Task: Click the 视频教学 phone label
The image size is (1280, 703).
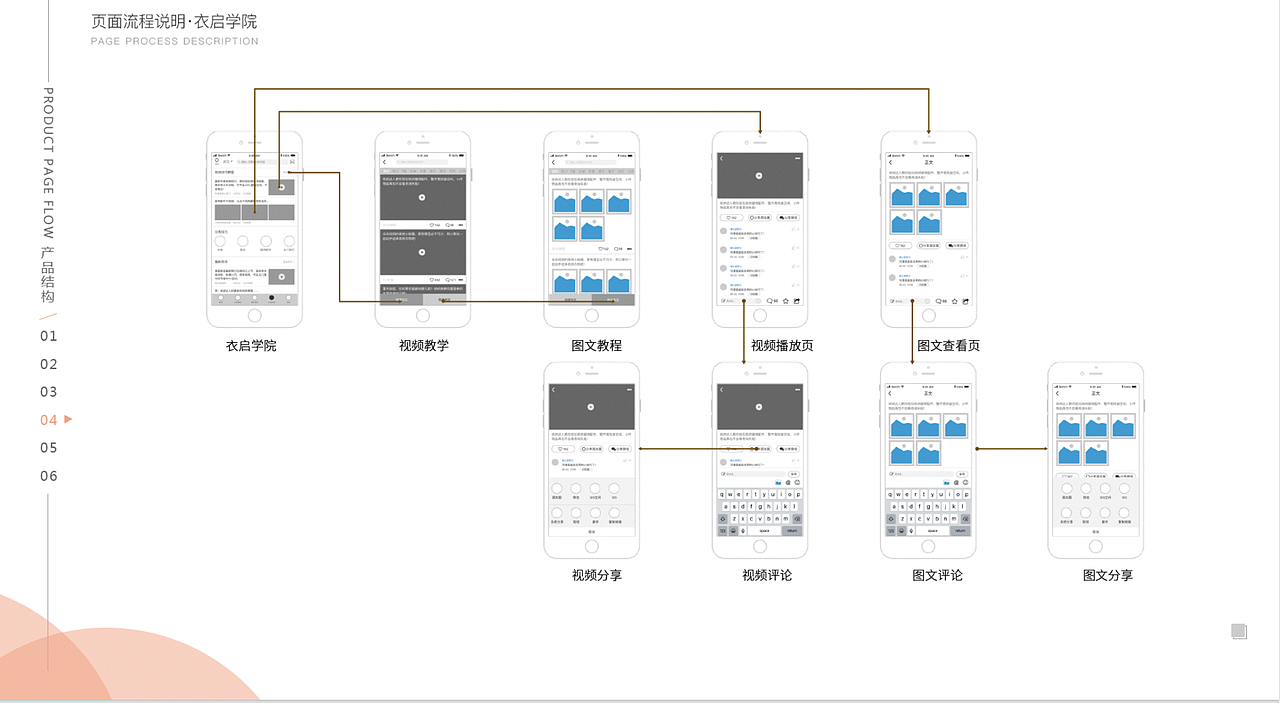Action: [x=424, y=346]
